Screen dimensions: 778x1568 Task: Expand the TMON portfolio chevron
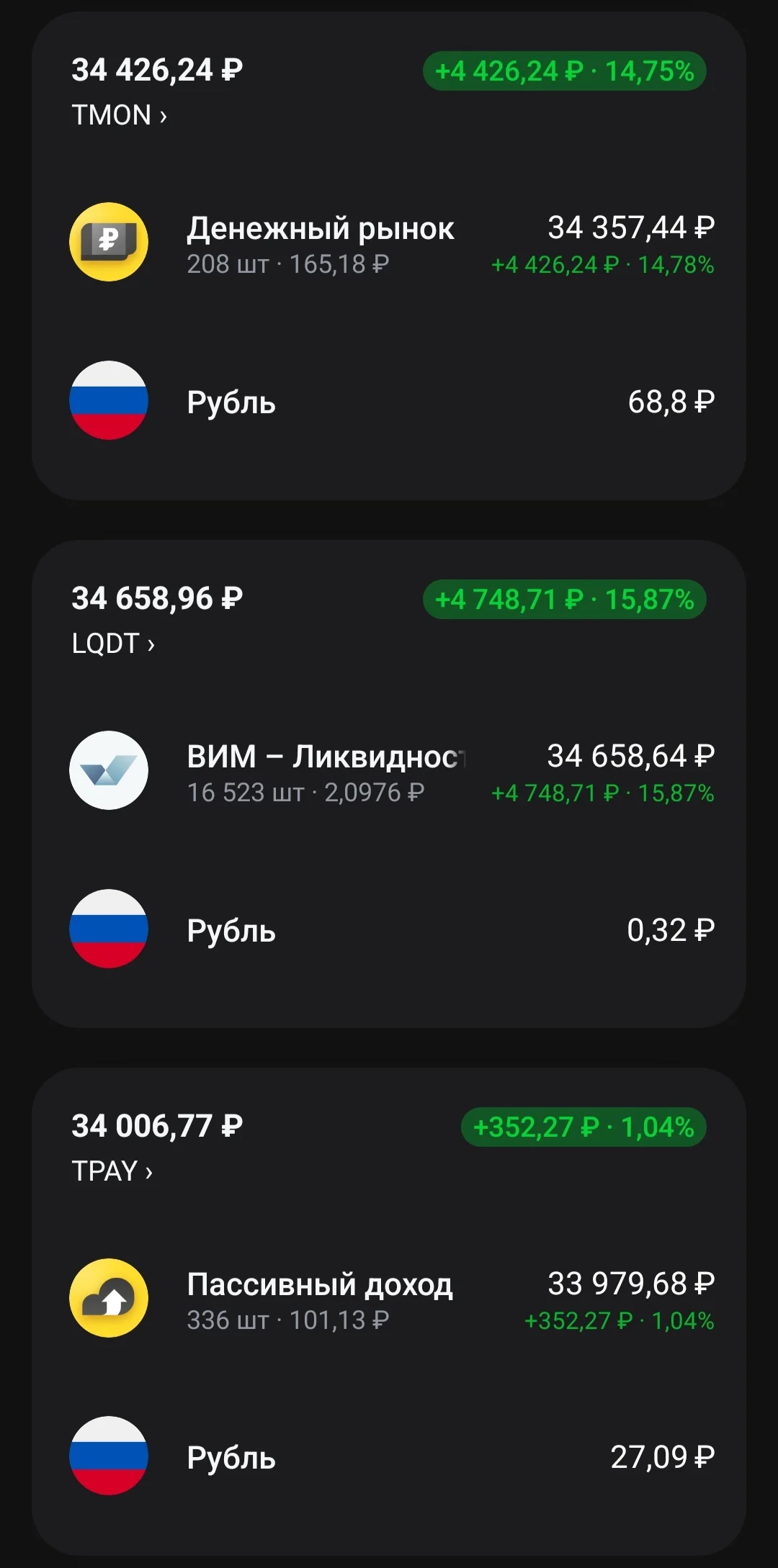[x=164, y=116]
